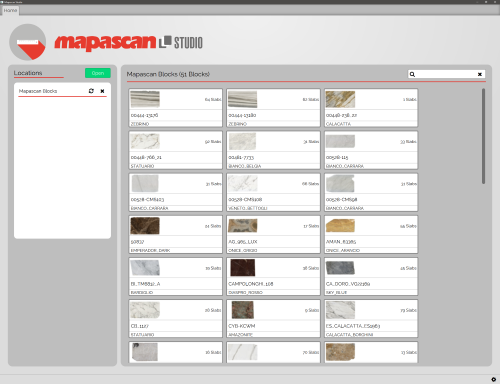The width and height of the screenshot is (500, 384).
Task: Click the magnifier search icon
Action: [x=412, y=74]
